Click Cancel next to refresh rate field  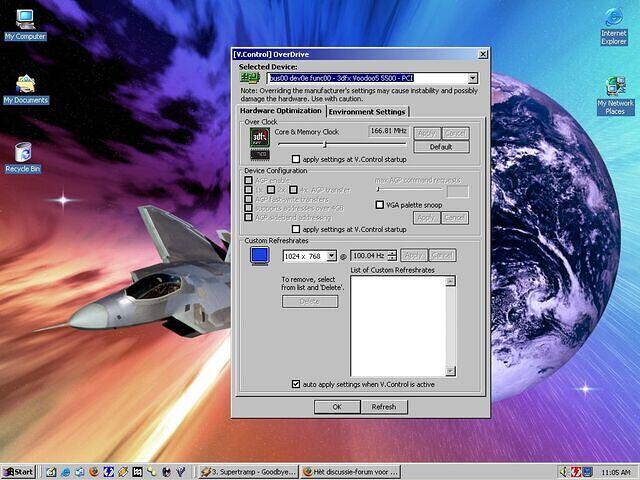pyautogui.click(x=442, y=256)
